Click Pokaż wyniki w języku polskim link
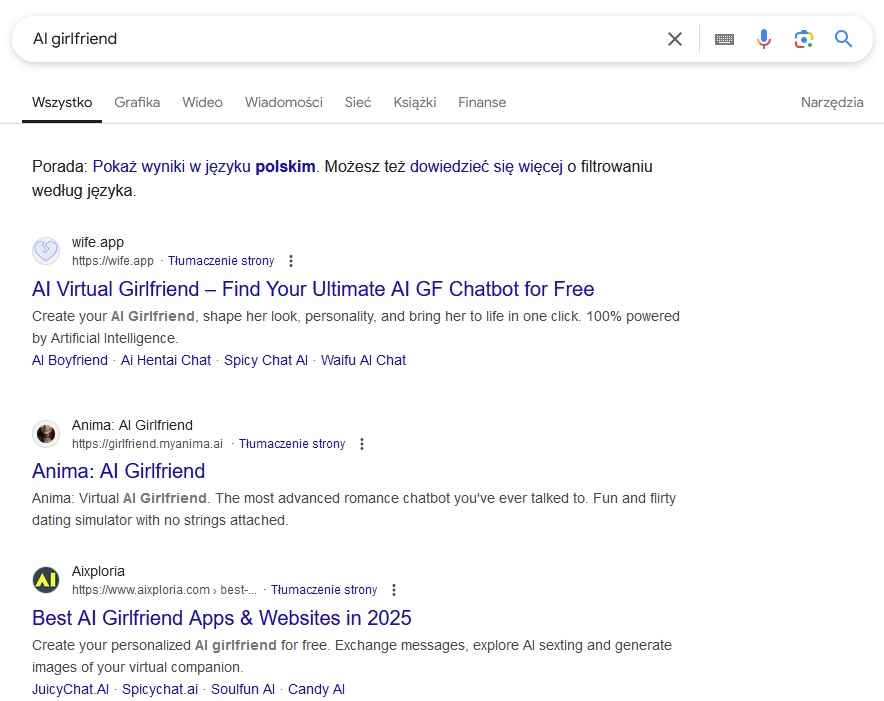This screenshot has width=884, height=701. 204,166
